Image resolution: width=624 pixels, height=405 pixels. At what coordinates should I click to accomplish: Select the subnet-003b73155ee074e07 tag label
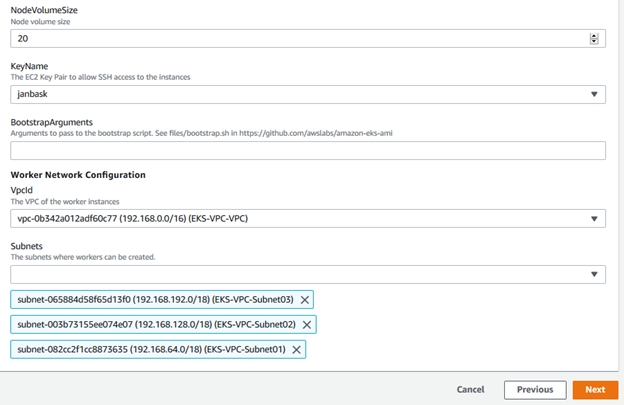(x=156, y=324)
